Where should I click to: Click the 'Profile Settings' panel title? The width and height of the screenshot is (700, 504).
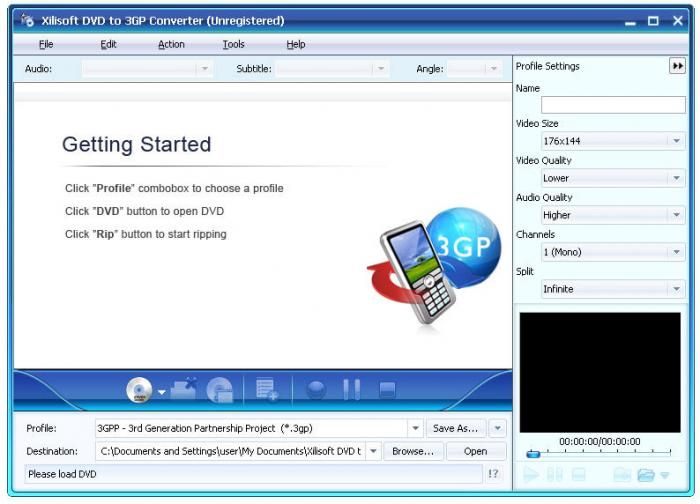click(547, 66)
